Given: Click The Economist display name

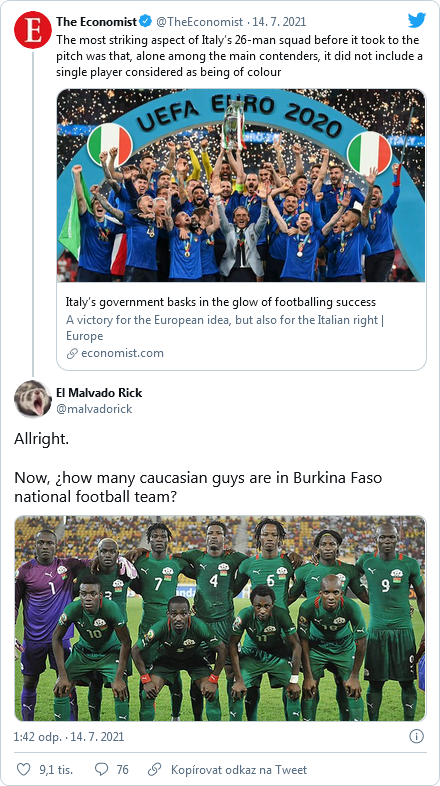Looking at the screenshot, I should [x=96, y=22].
